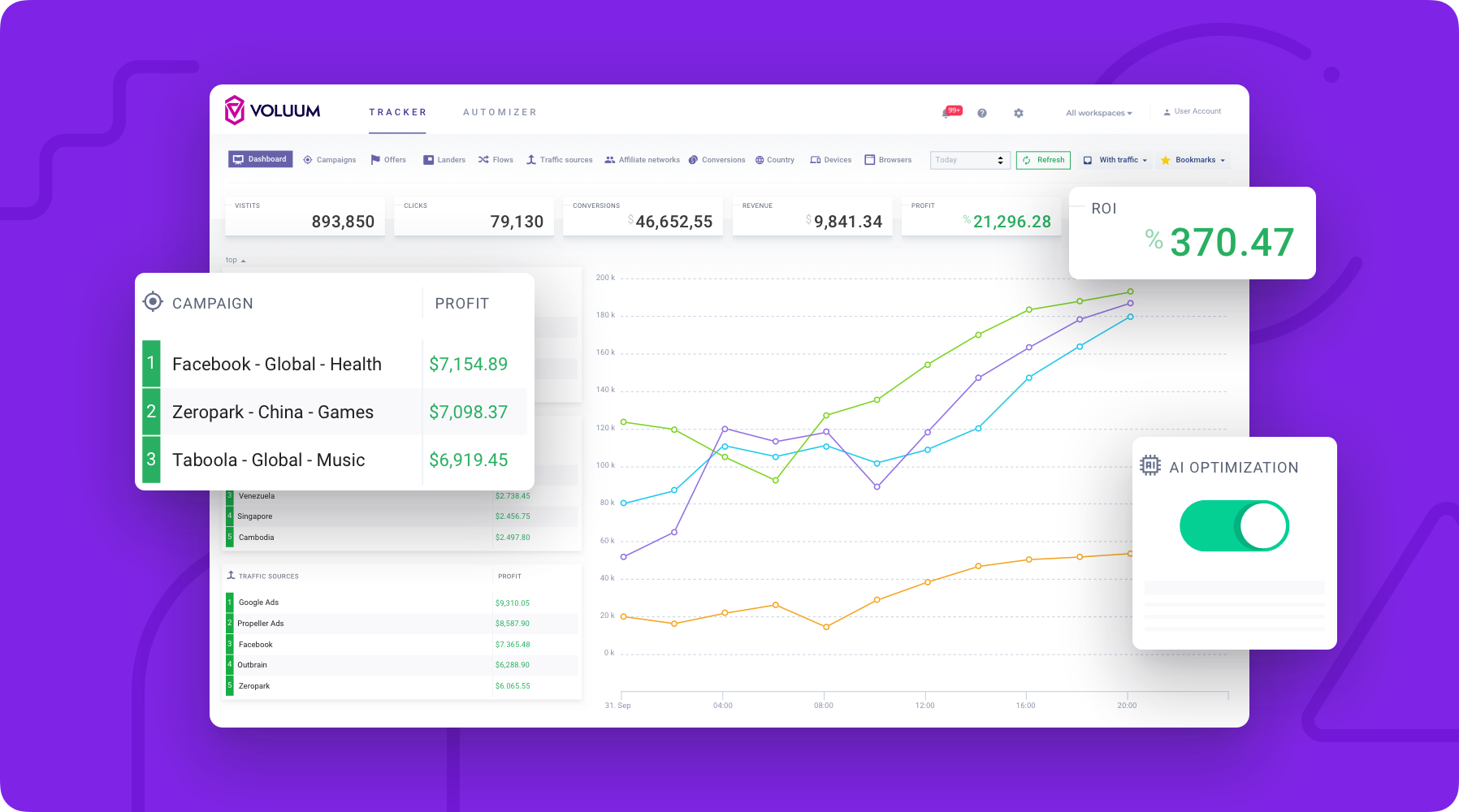This screenshot has width=1459, height=812.
Task: Expand the All workspaces dropdown
Action: [x=1099, y=113]
